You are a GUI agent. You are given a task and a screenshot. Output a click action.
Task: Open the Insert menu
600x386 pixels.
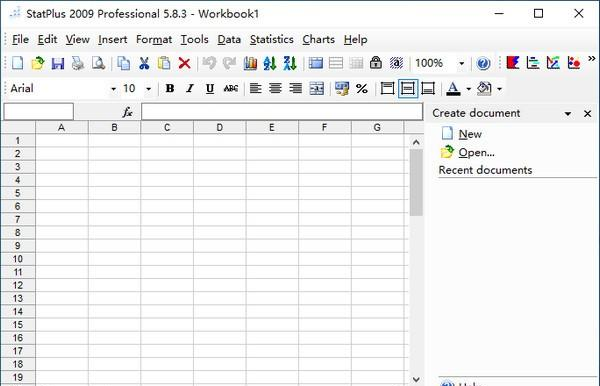[112, 39]
